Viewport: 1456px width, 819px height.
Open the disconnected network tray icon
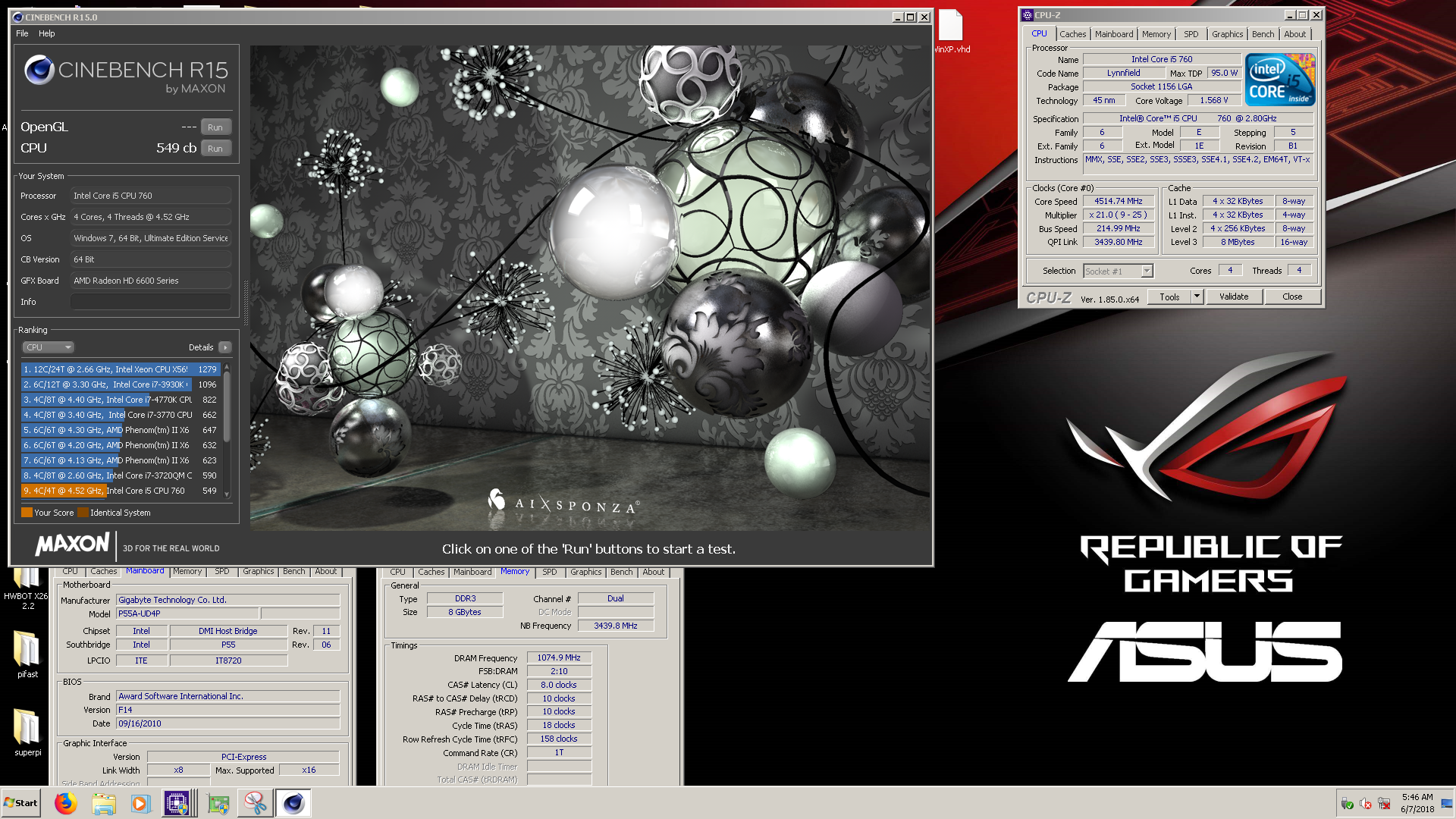(1384, 803)
